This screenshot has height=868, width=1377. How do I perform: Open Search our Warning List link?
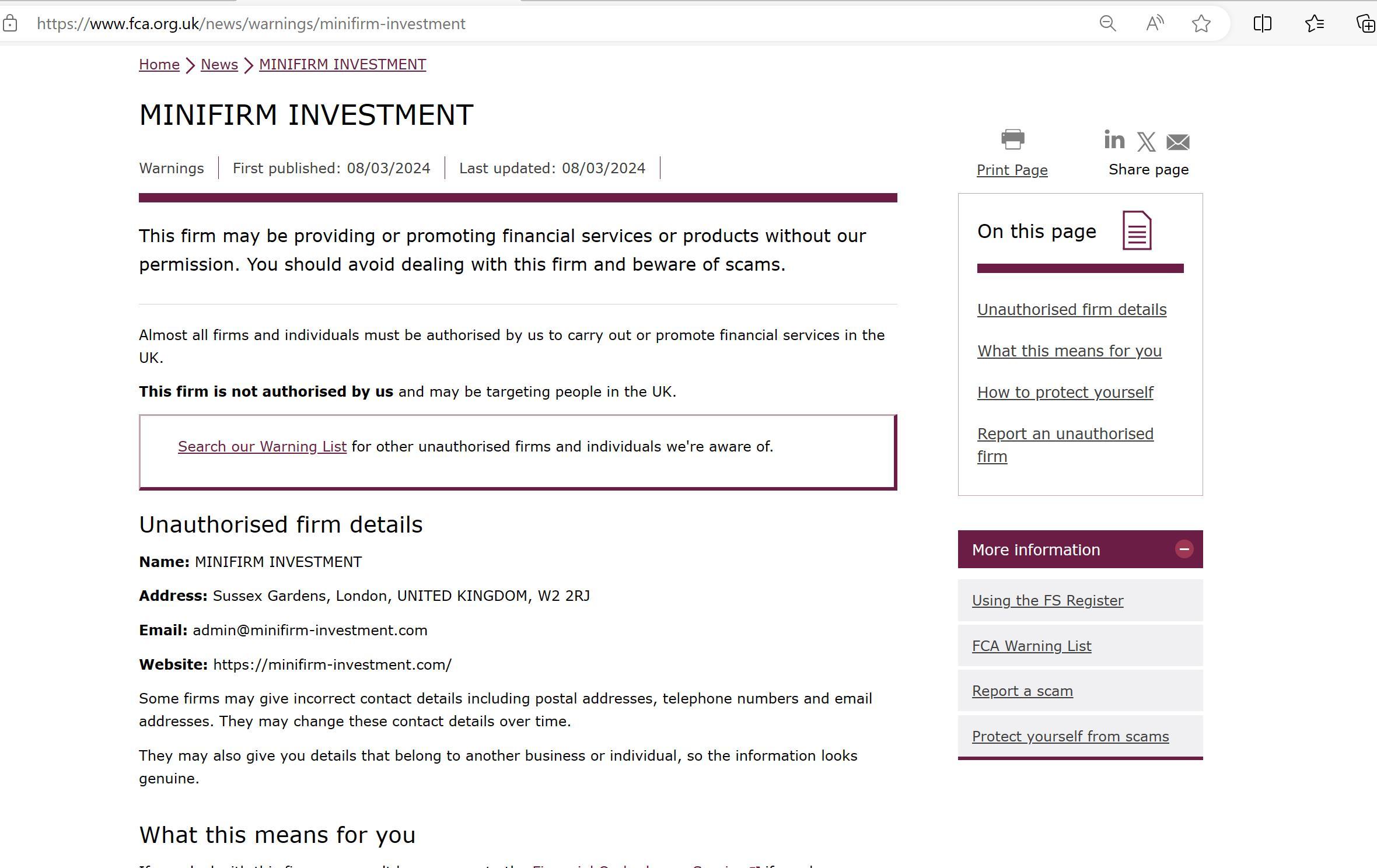(x=262, y=446)
